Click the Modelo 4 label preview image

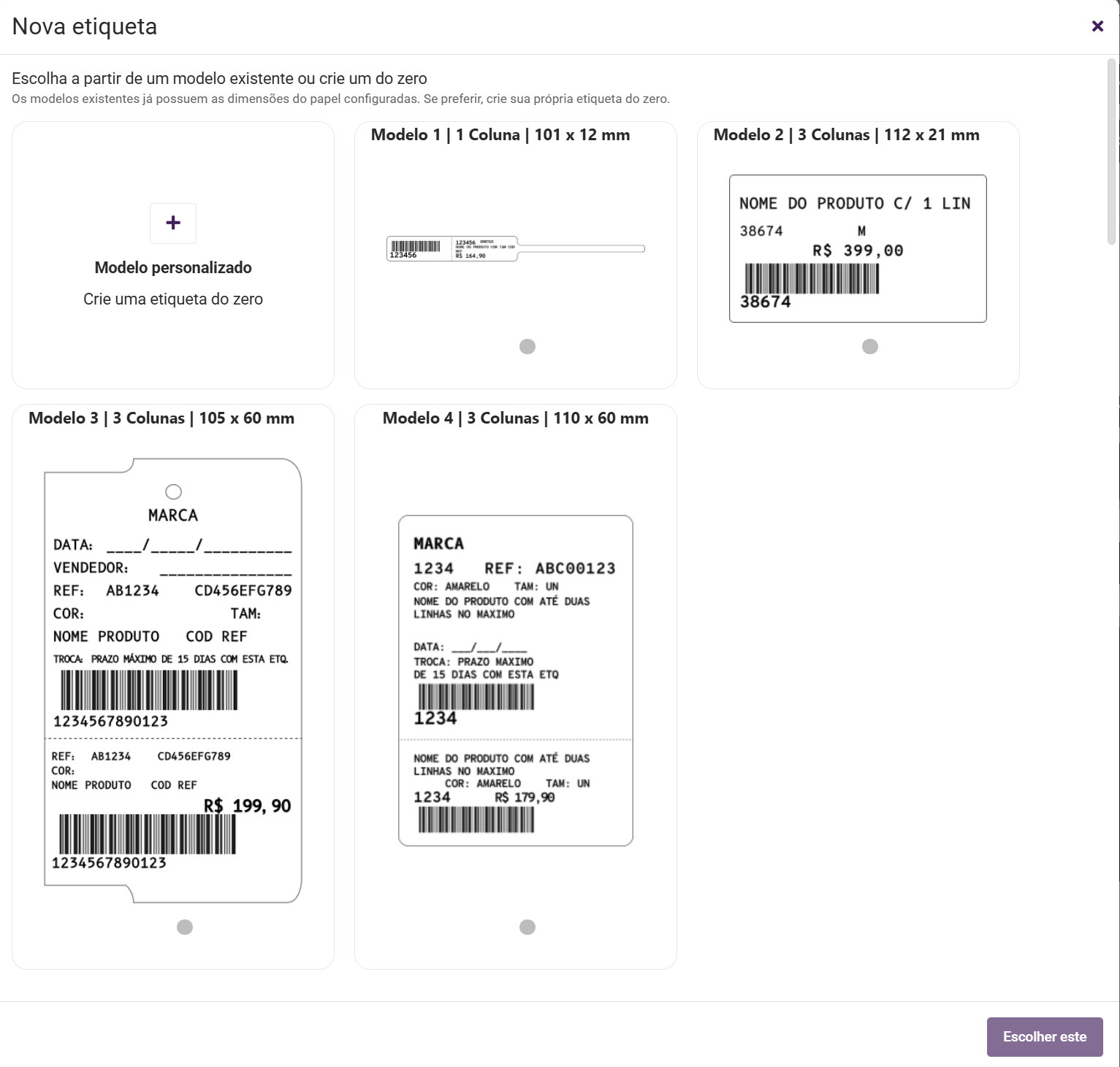(x=516, y=680)
